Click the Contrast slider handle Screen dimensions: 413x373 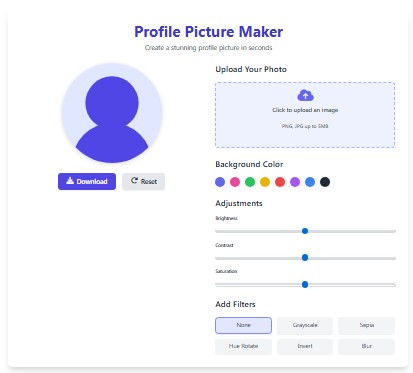[305, 258]
